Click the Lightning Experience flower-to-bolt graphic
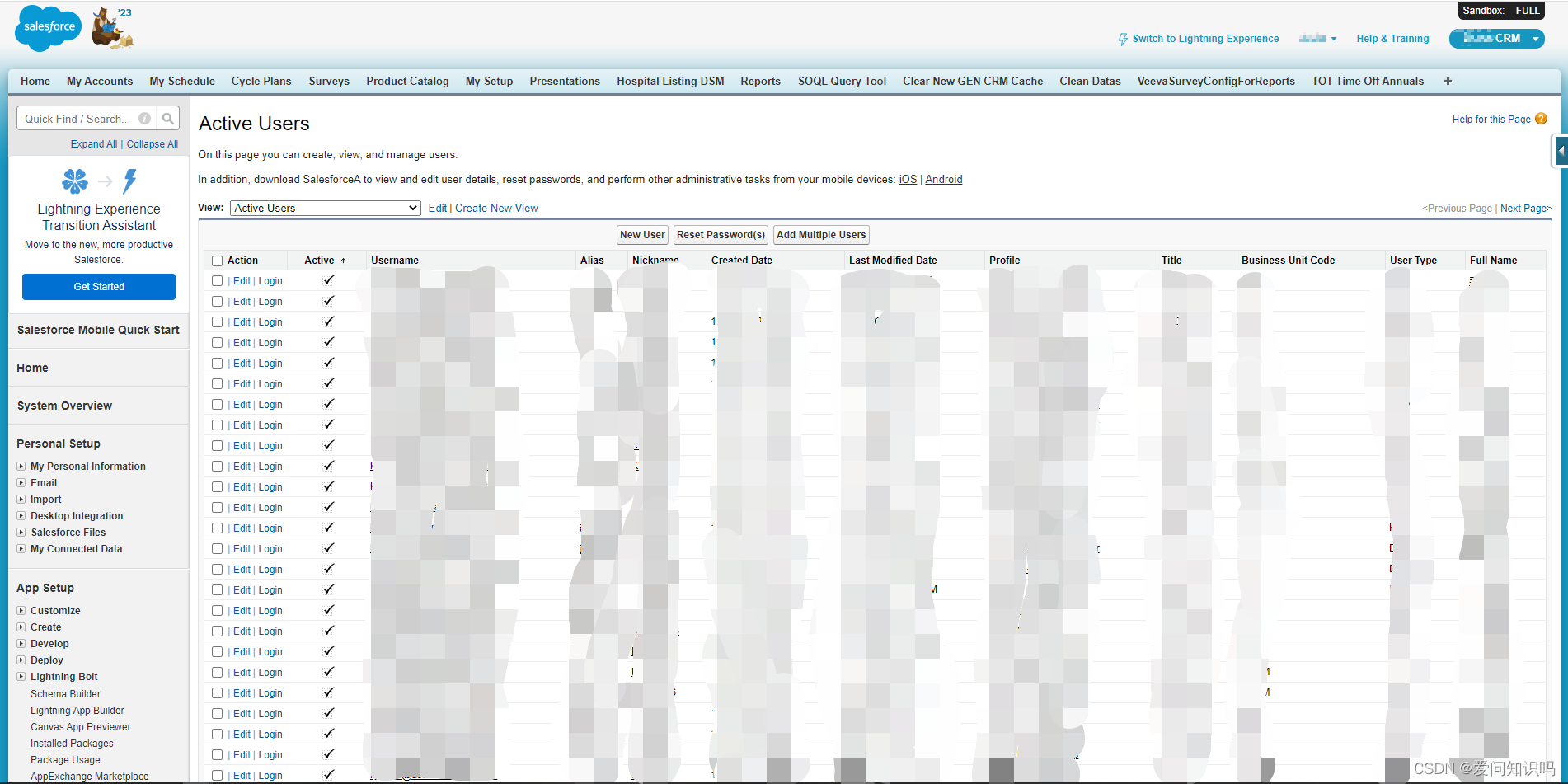The height and width of the screenshot is (784, 1568). [x=99, y=181]
